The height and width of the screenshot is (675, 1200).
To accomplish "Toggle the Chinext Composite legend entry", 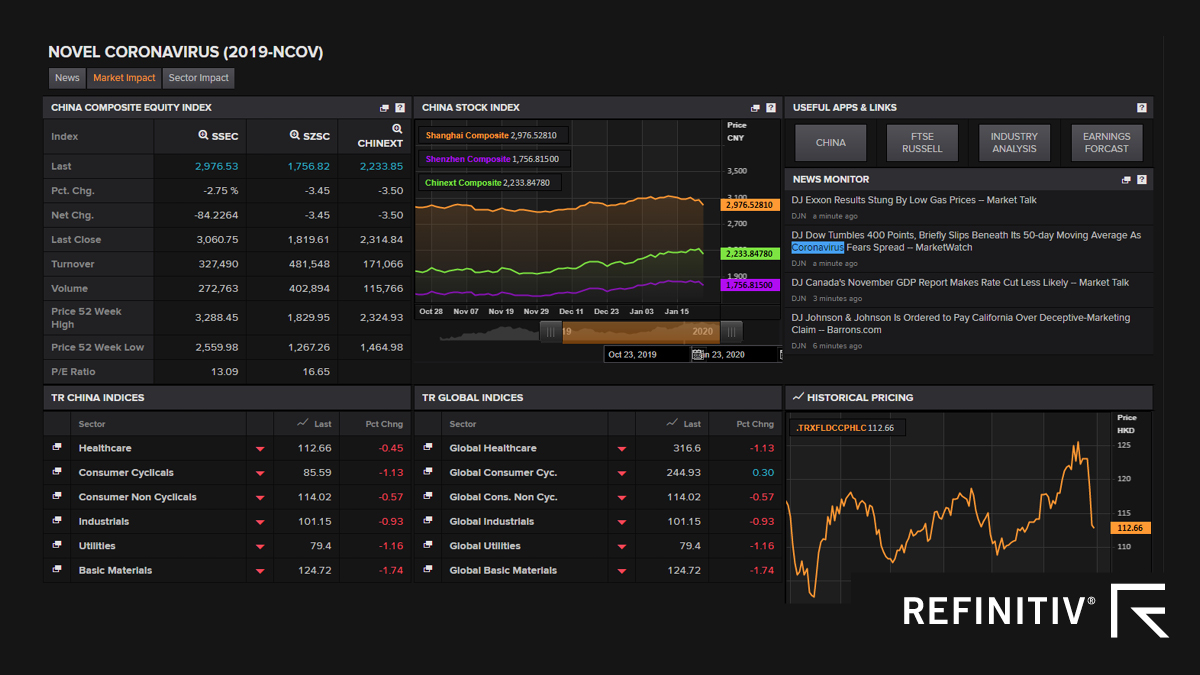I will pos(491,182).
